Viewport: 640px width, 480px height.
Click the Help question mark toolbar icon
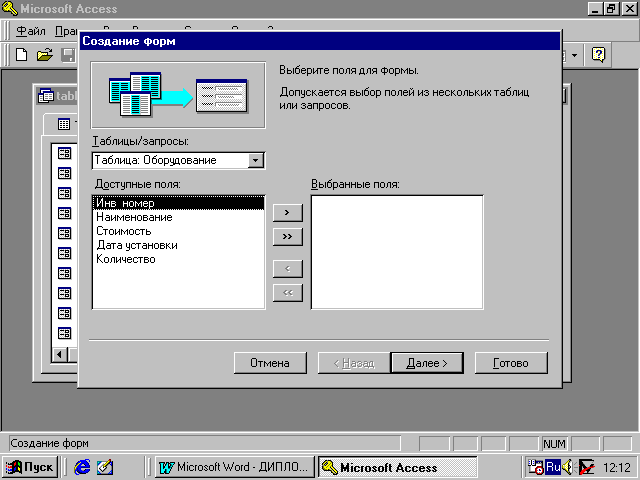click(x=598, y=54)
